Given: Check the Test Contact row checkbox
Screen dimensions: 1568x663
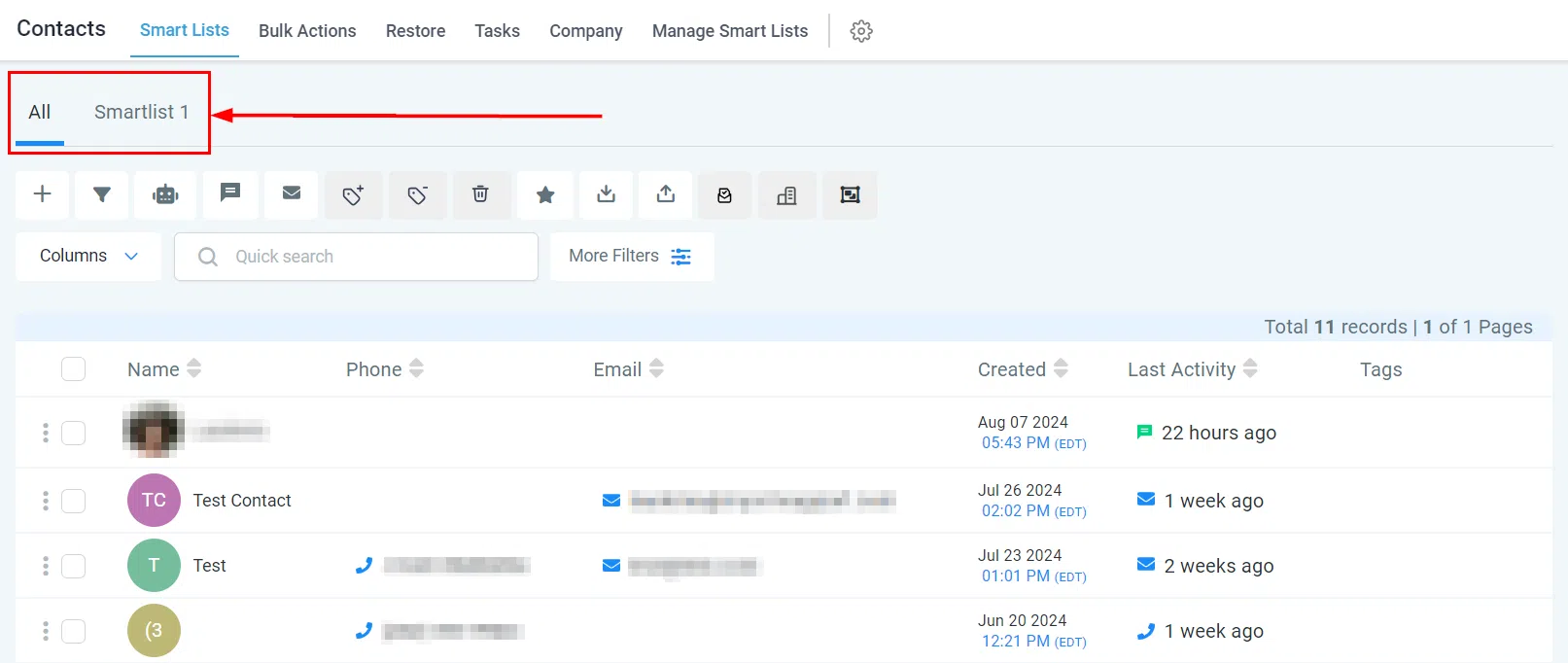Looking at the screenshot, I should click(73, 501).
